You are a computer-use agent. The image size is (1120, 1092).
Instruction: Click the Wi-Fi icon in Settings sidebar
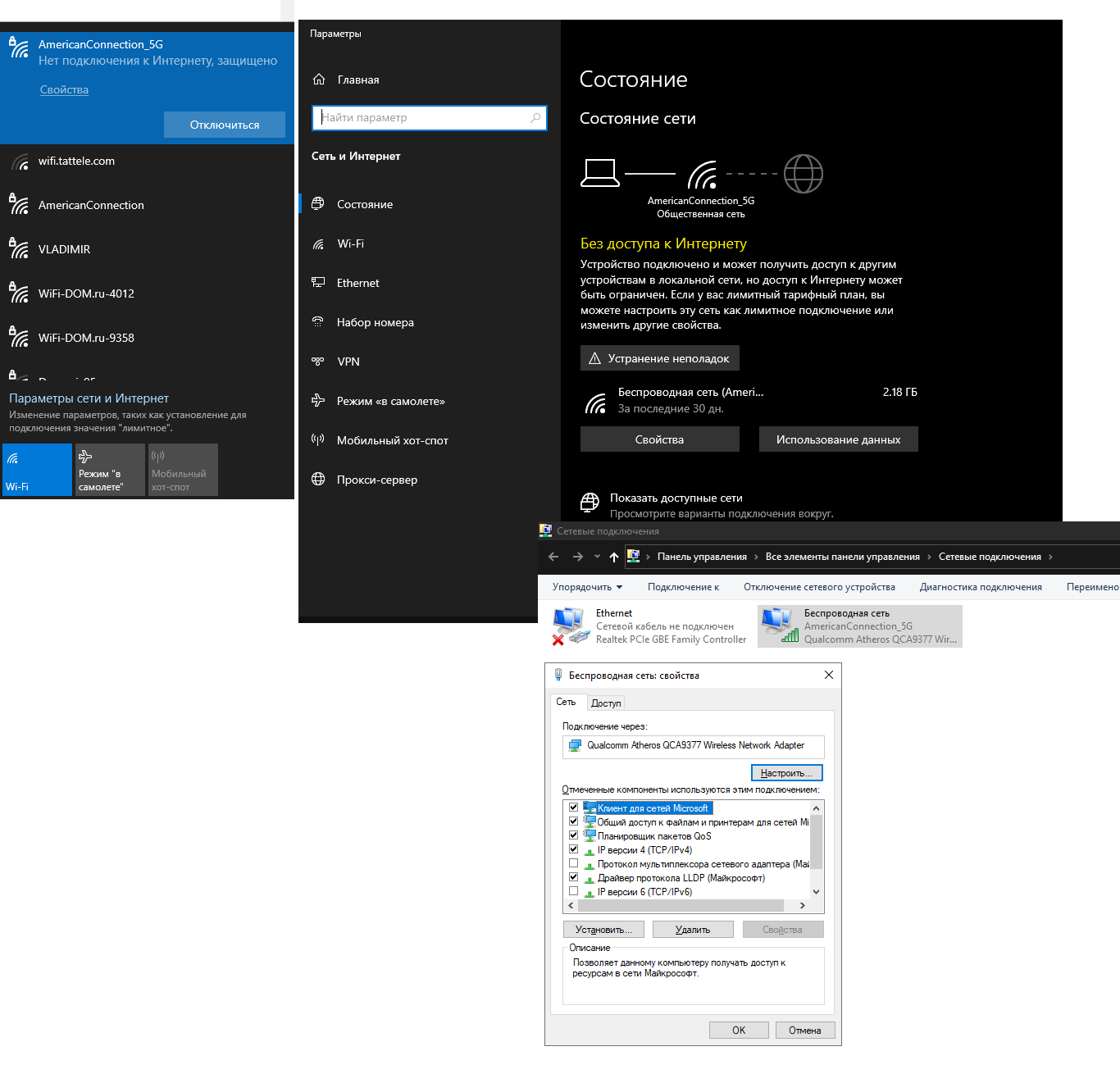tap(318, 243)
